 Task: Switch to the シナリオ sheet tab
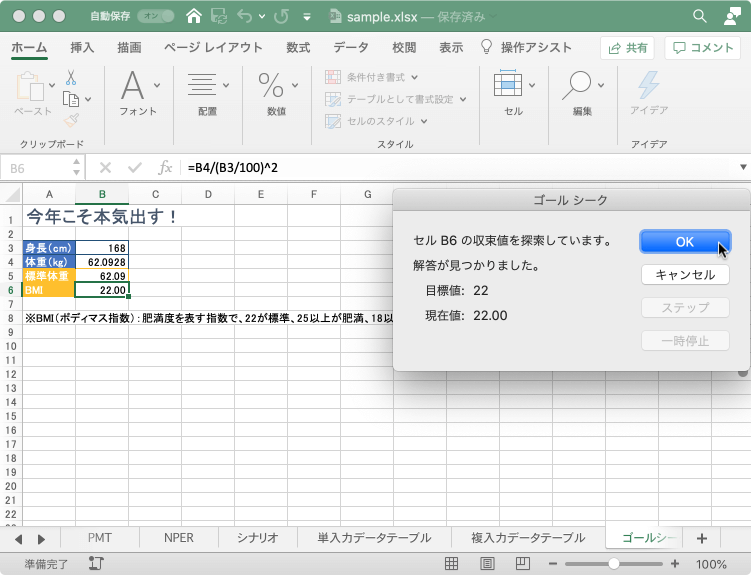point(257,538)
